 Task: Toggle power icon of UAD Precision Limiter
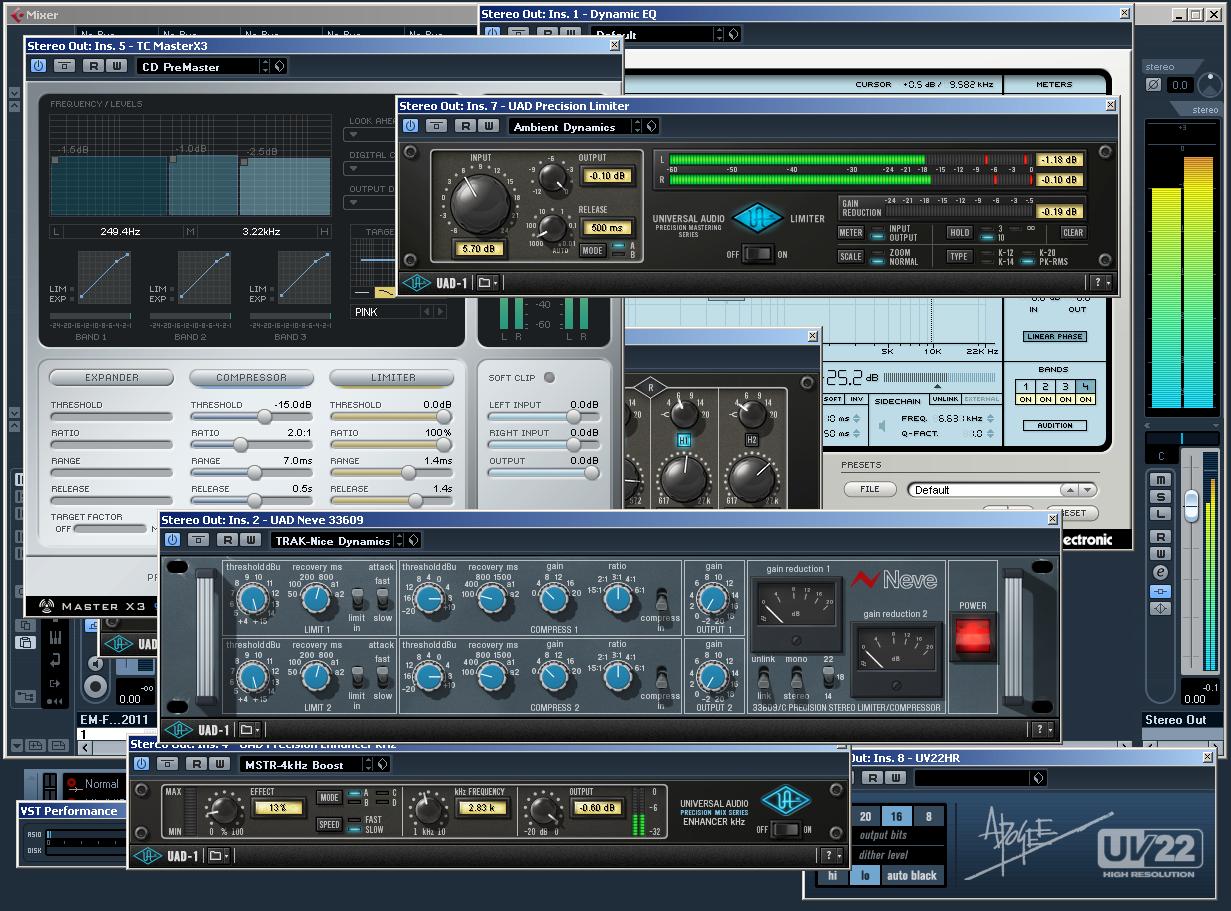410,126
